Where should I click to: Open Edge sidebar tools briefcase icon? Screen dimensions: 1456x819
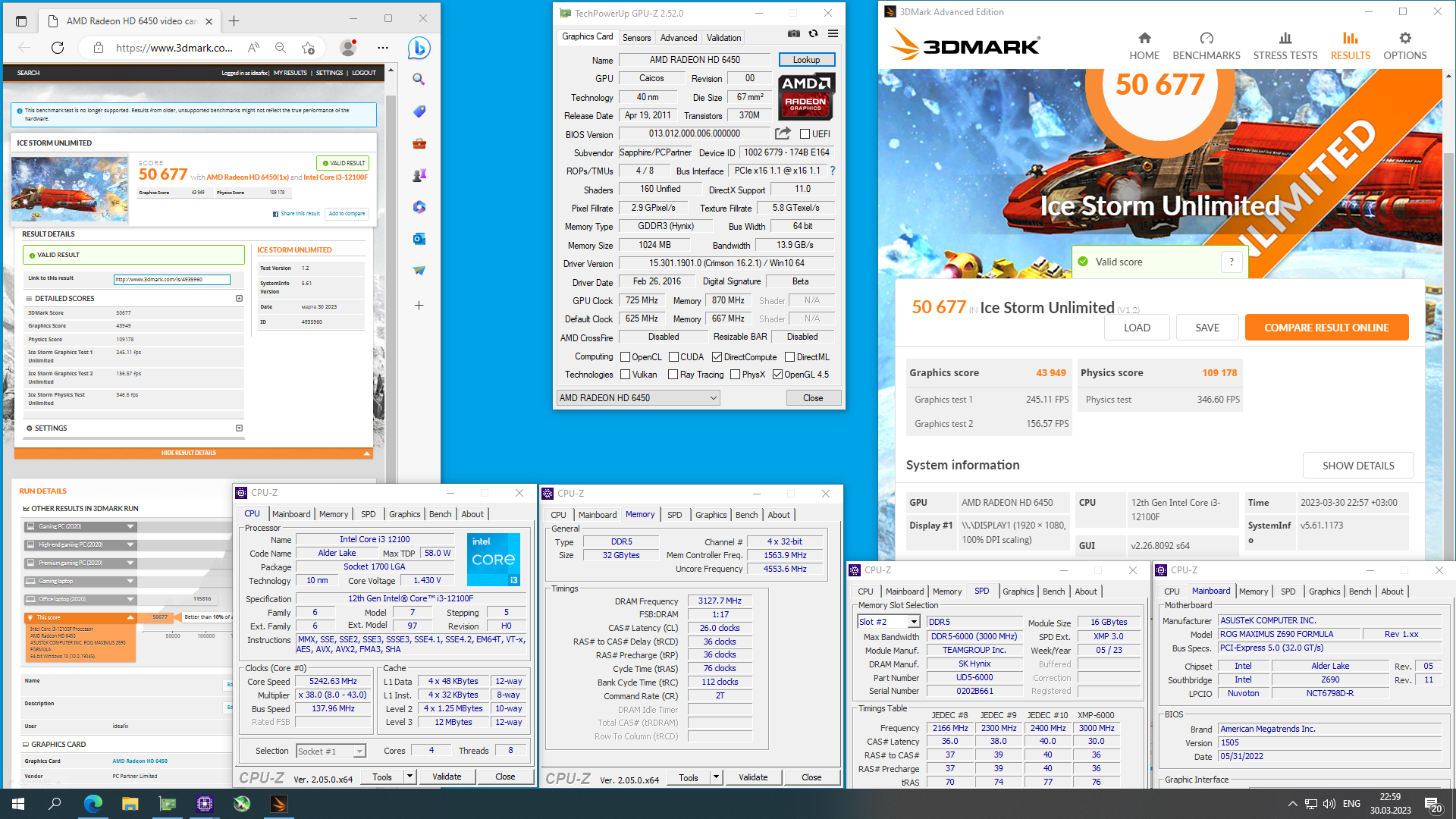[419, 143]
